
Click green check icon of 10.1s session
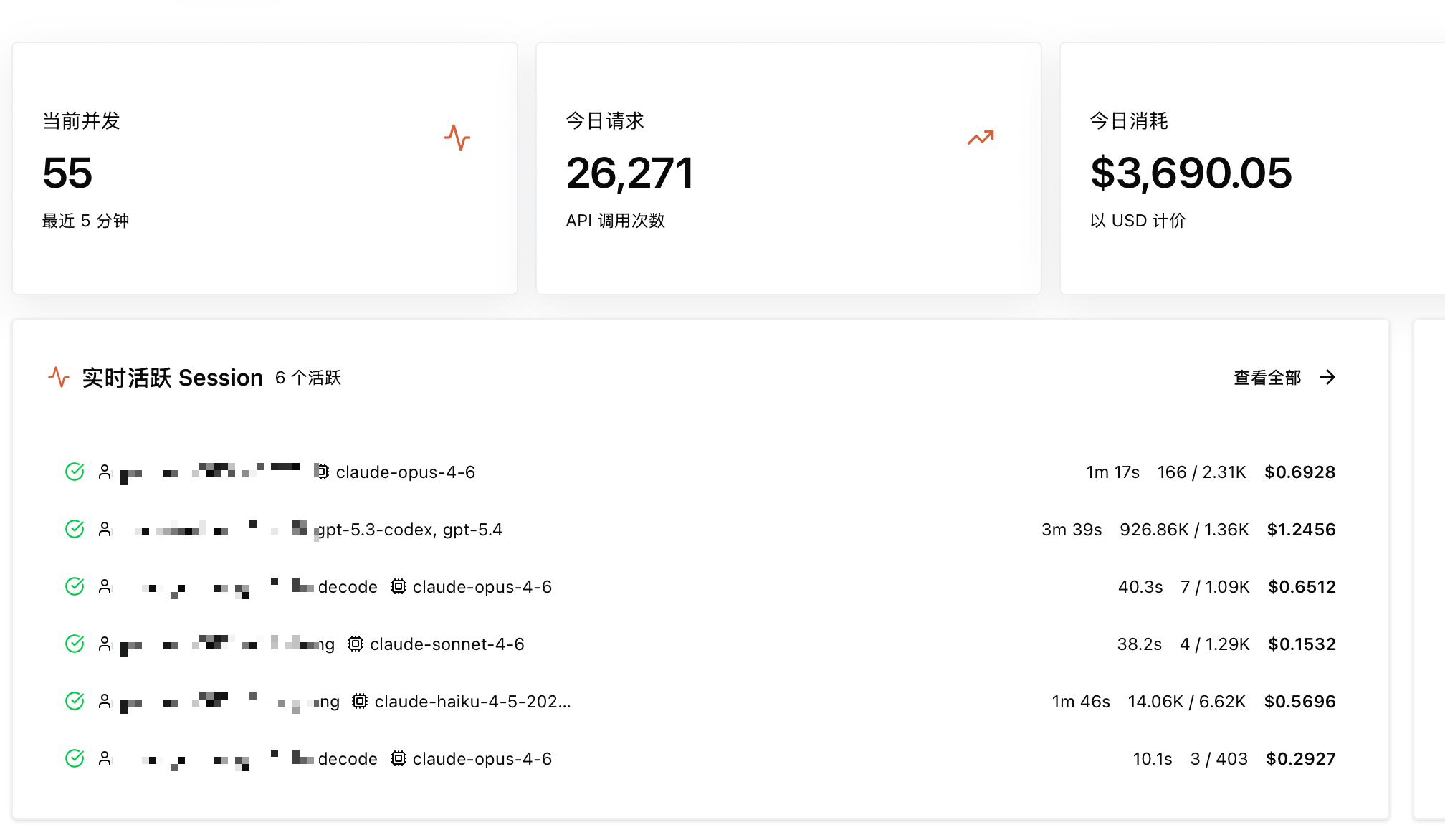[x=75, y=758]
